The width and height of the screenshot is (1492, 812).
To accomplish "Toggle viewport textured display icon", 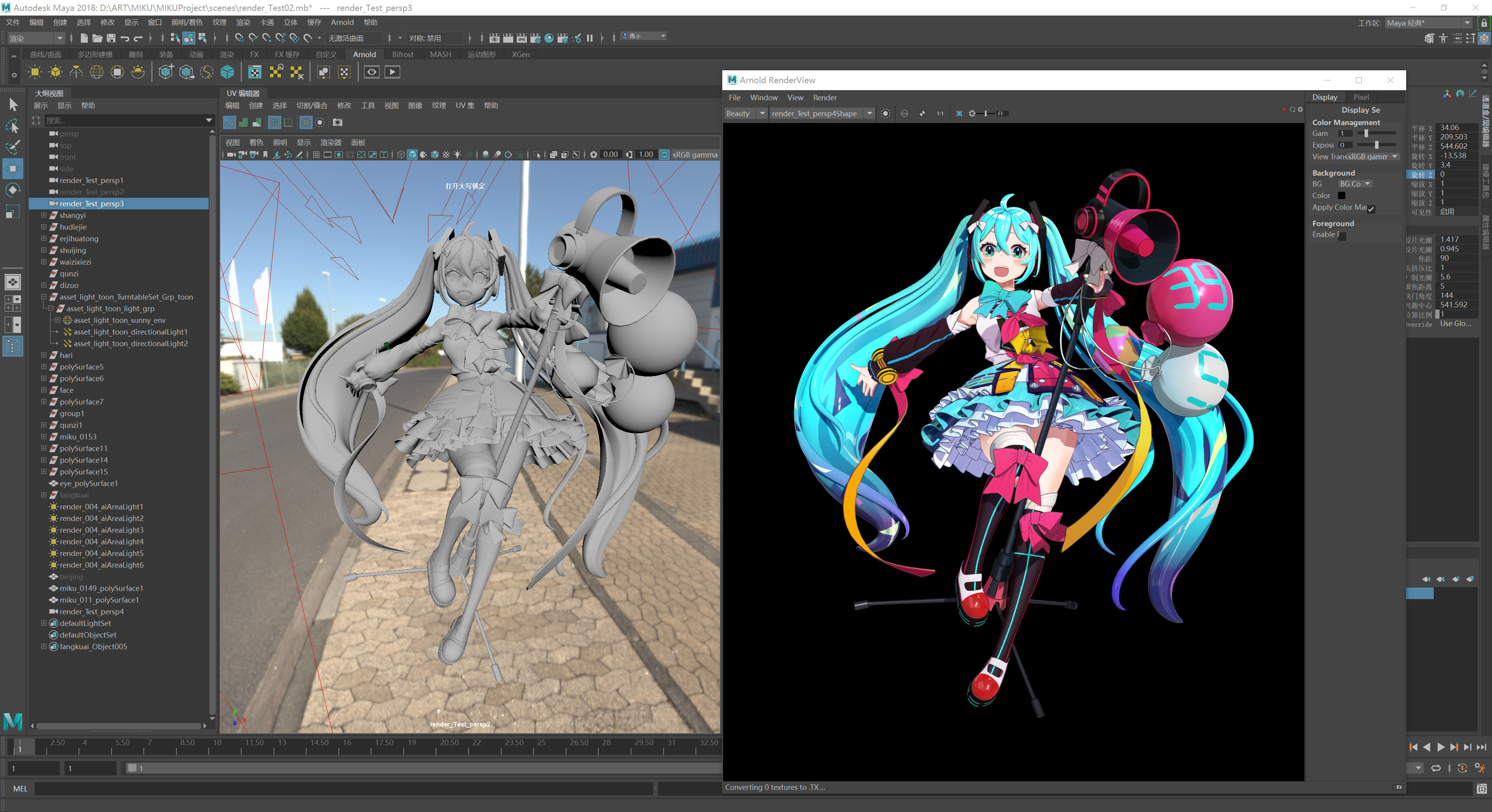I will tap(446, 155).
